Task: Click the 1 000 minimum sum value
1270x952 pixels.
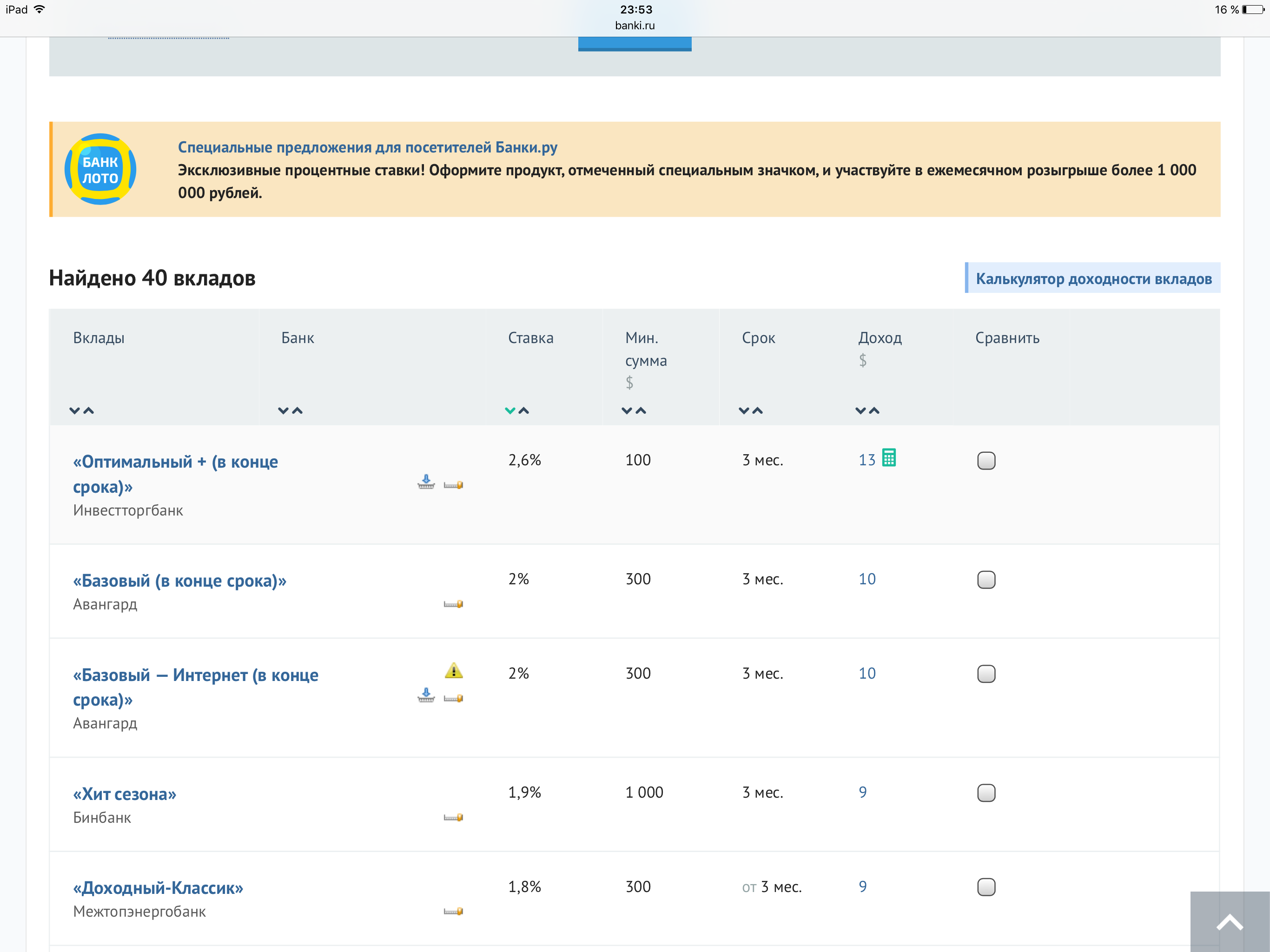Action: [644, 793]
